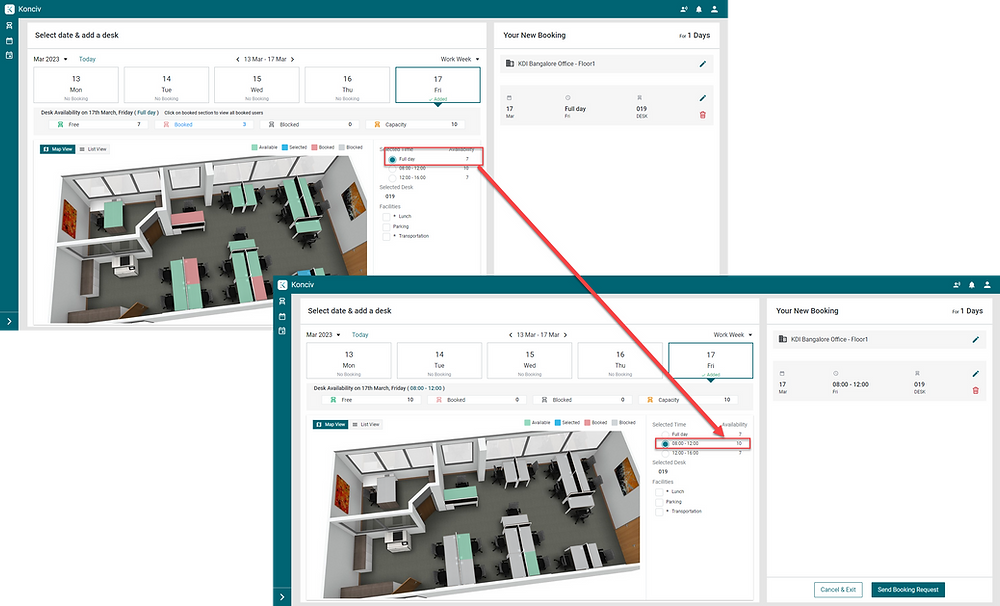
Task: Select the Thursday 16 date card
Action: click(619, 360)
